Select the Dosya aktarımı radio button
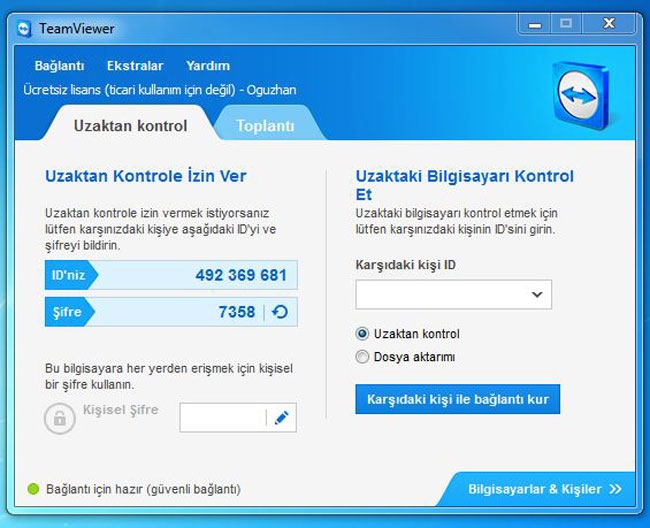 [362, 357]
